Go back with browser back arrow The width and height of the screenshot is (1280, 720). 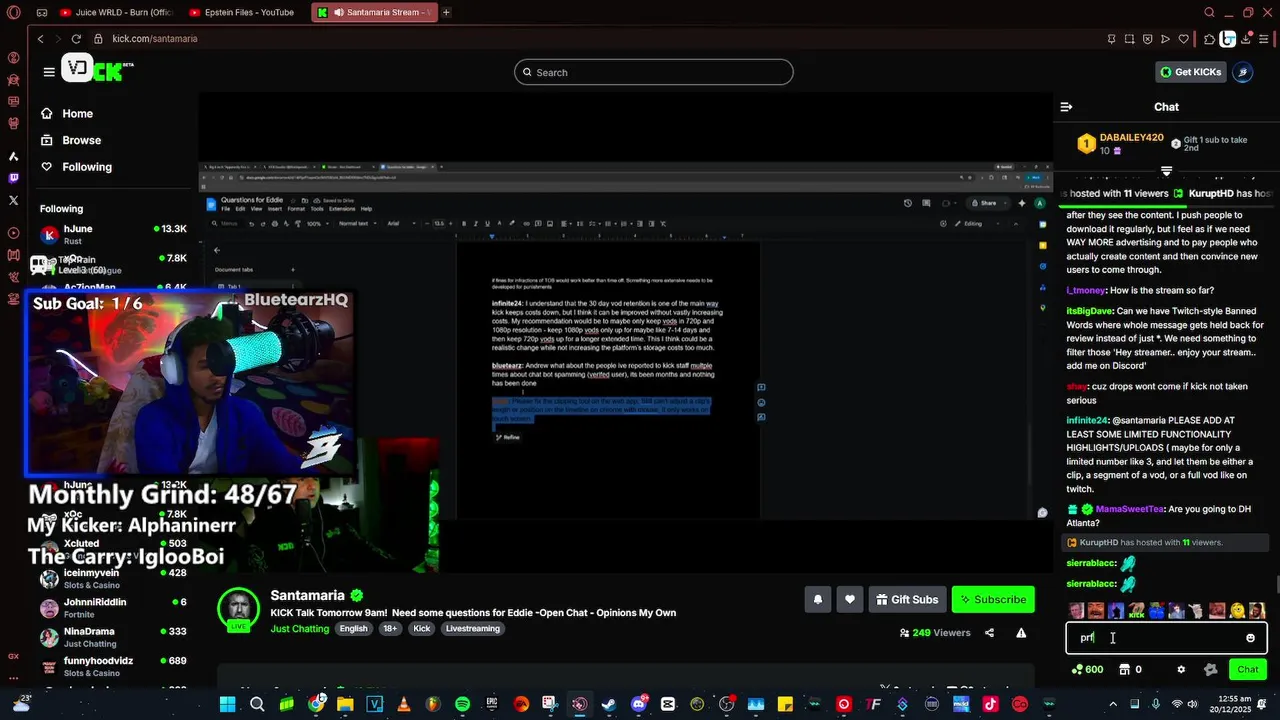click(40, 38)
